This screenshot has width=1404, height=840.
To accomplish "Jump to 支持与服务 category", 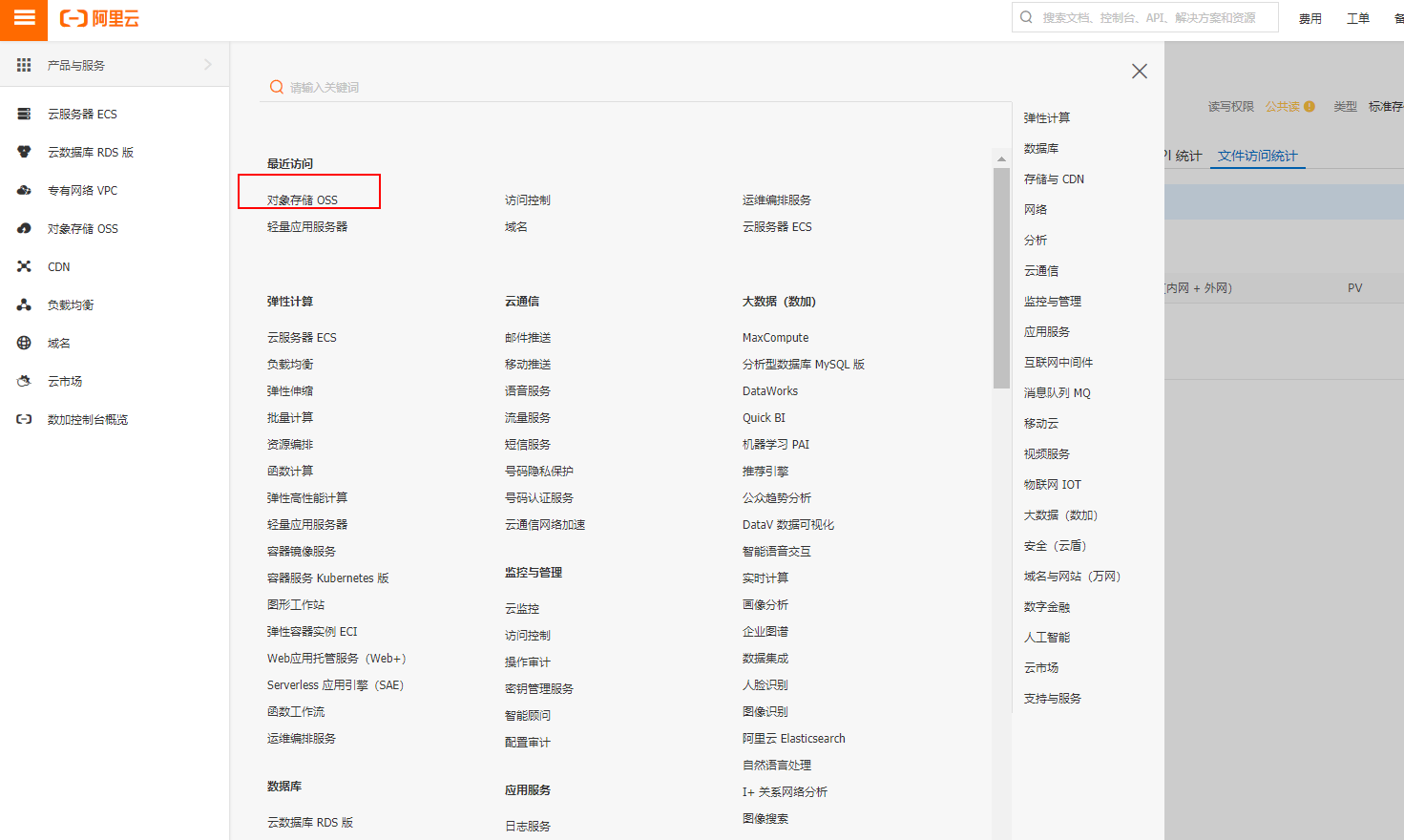I will tap(1053, 698).
